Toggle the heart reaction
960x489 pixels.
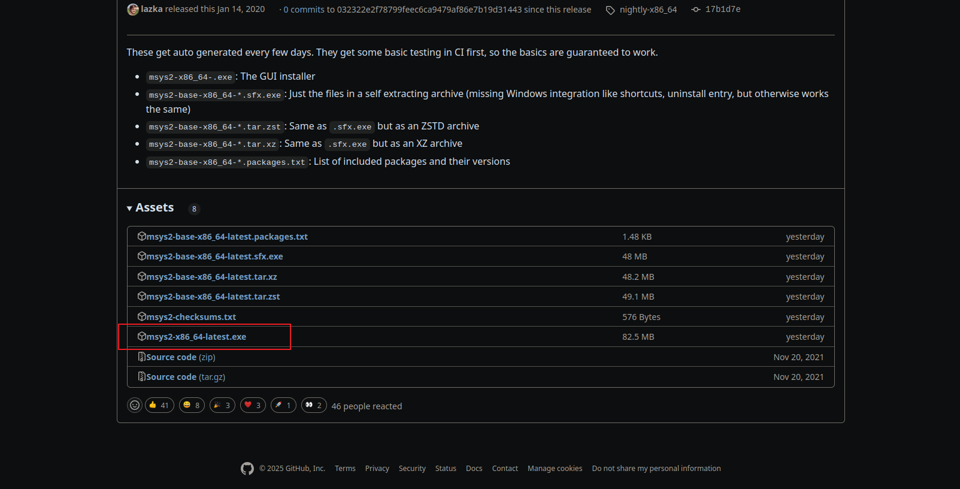253,405
